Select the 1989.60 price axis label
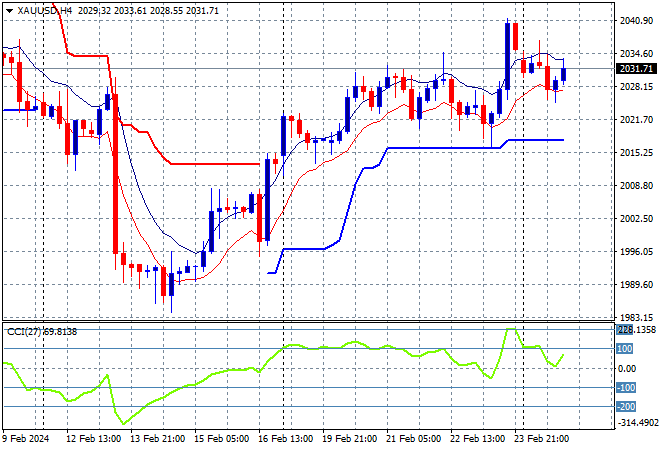 (636, 285)
